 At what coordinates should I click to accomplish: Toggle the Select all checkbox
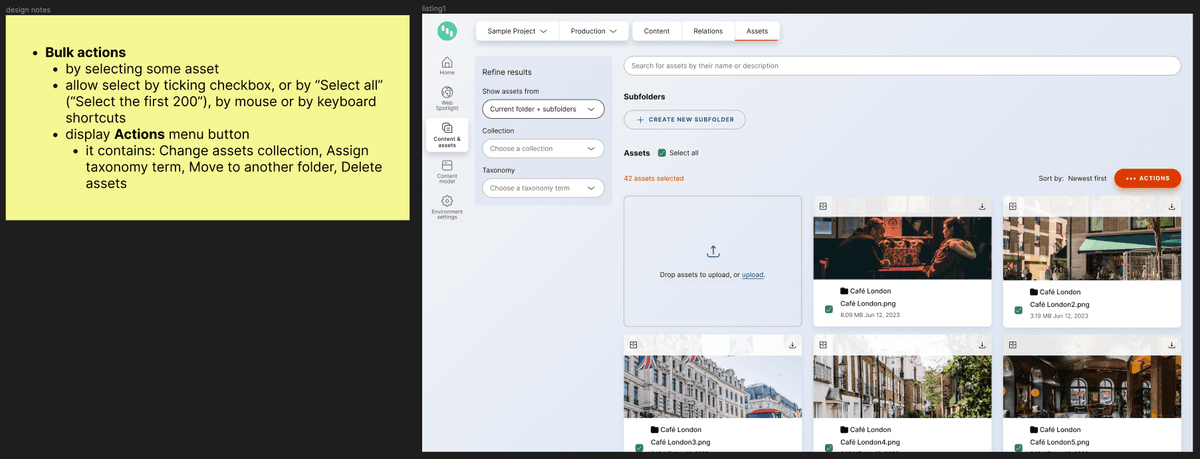(x=662, y=153)
